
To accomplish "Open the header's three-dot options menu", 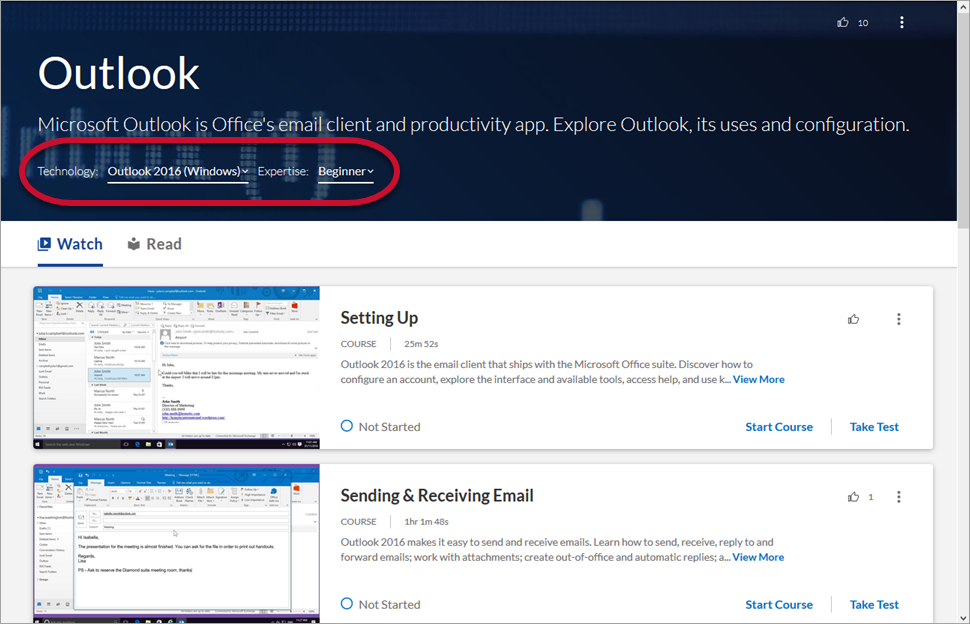I will [902, 22].
